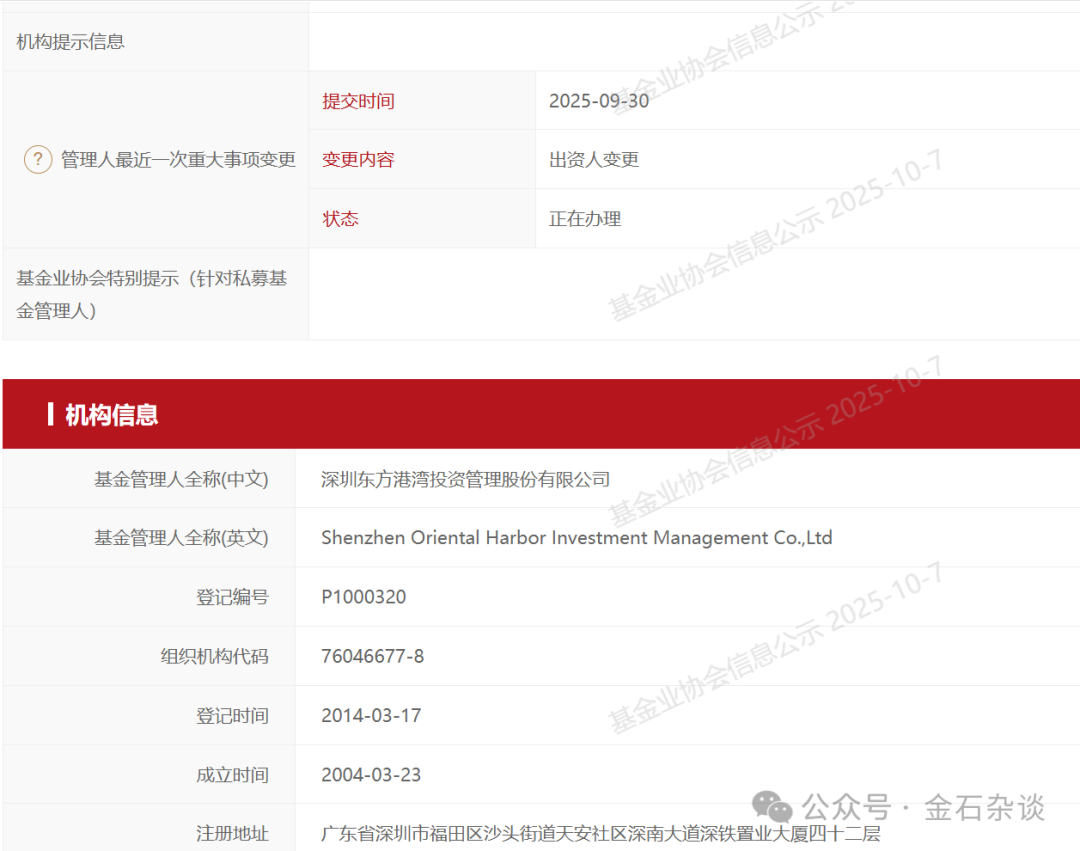Image resolution: width=1080 pixels, height=851 pixels.
Task: Select company name 深圳东方港湾投资管理股份有限公司
Action: [465, 479]
